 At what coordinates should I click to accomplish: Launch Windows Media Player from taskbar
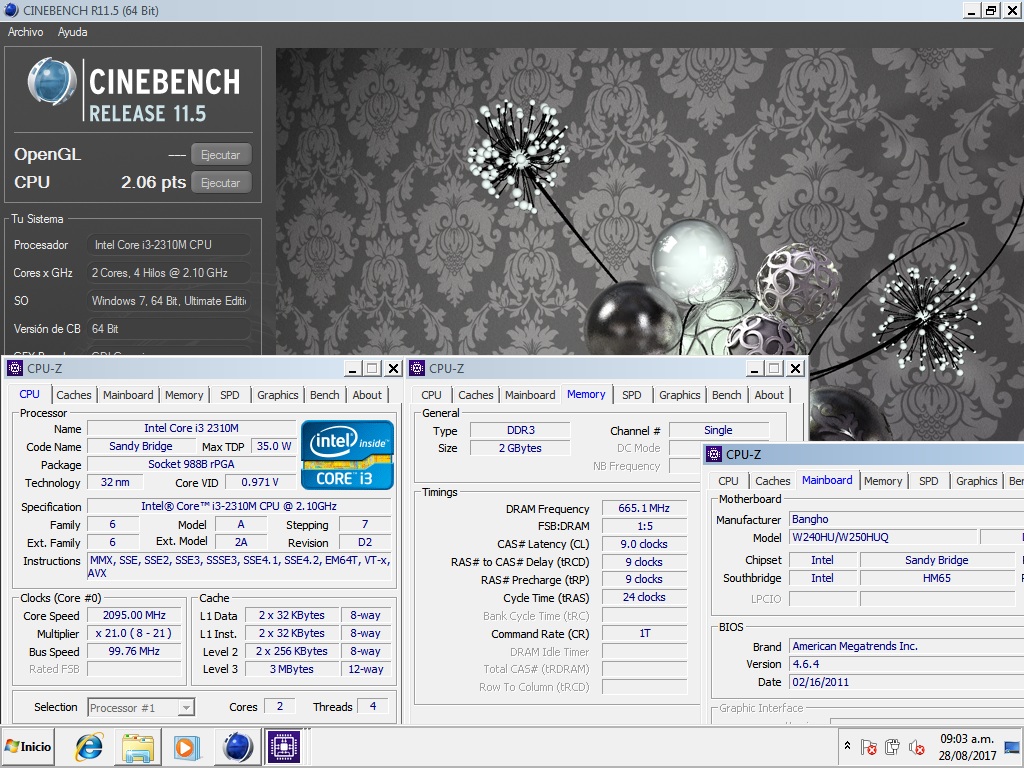pos(186,747)
